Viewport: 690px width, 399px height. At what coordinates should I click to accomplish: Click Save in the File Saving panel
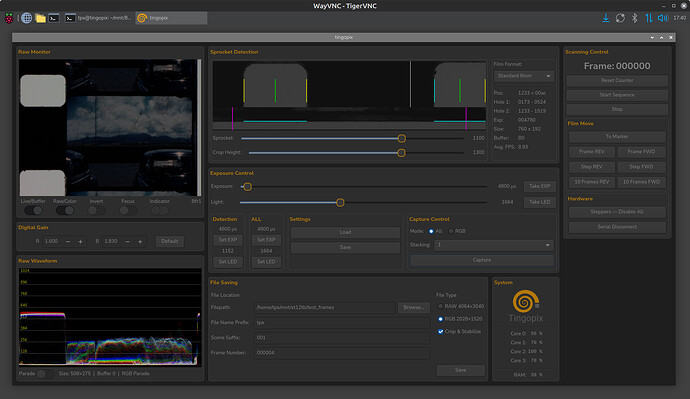point(461,370)
